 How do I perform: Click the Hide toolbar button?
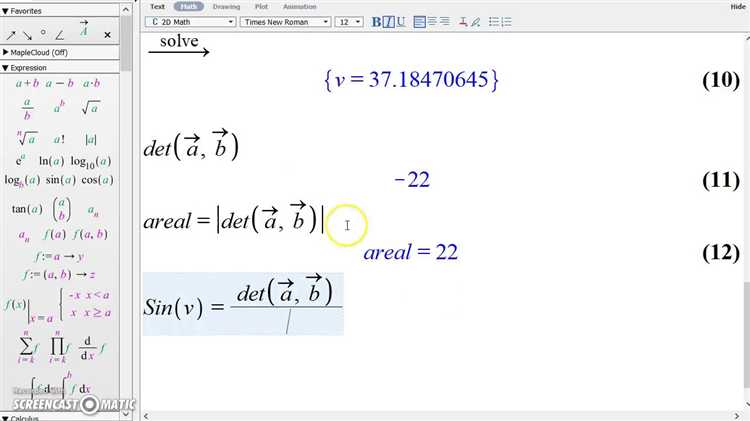[738, 7]
